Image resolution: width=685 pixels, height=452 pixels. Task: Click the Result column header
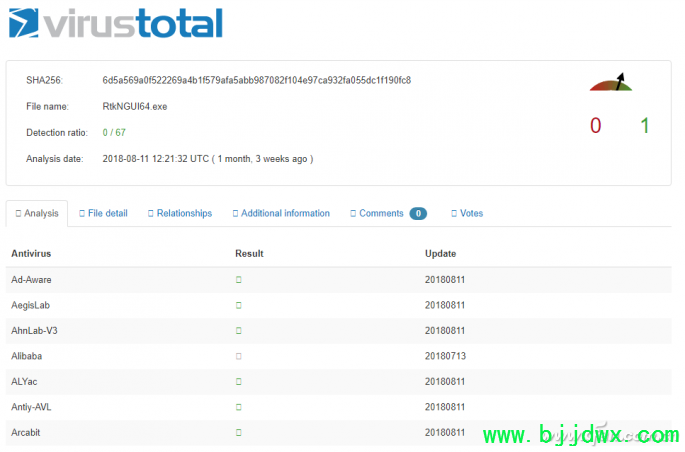click(249, 254)
